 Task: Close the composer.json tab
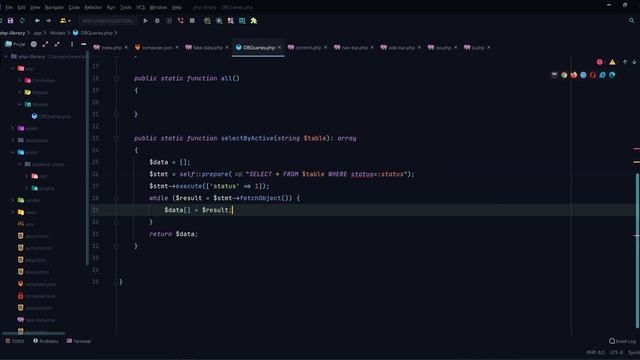pyautogui.click(x=177, y=48)
